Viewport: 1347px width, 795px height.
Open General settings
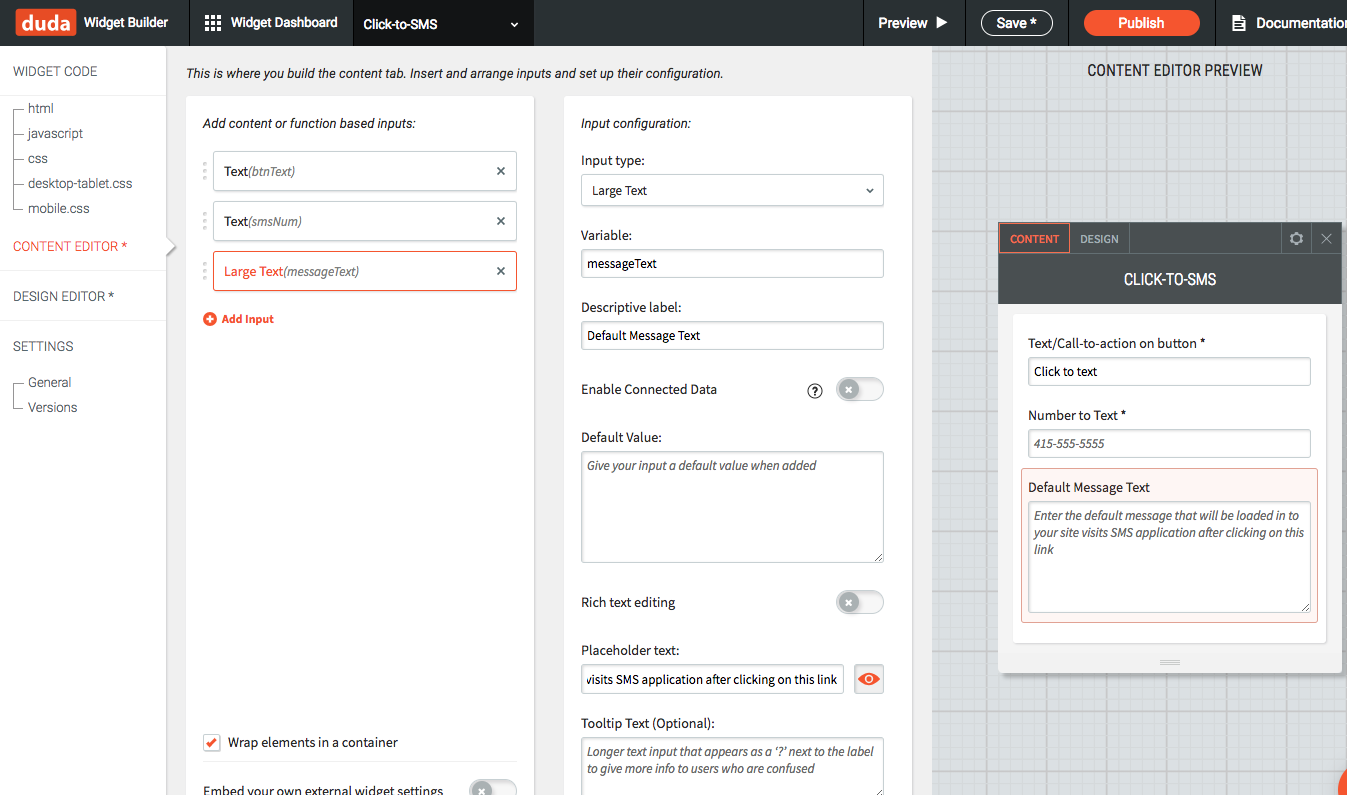coord(50,382)
